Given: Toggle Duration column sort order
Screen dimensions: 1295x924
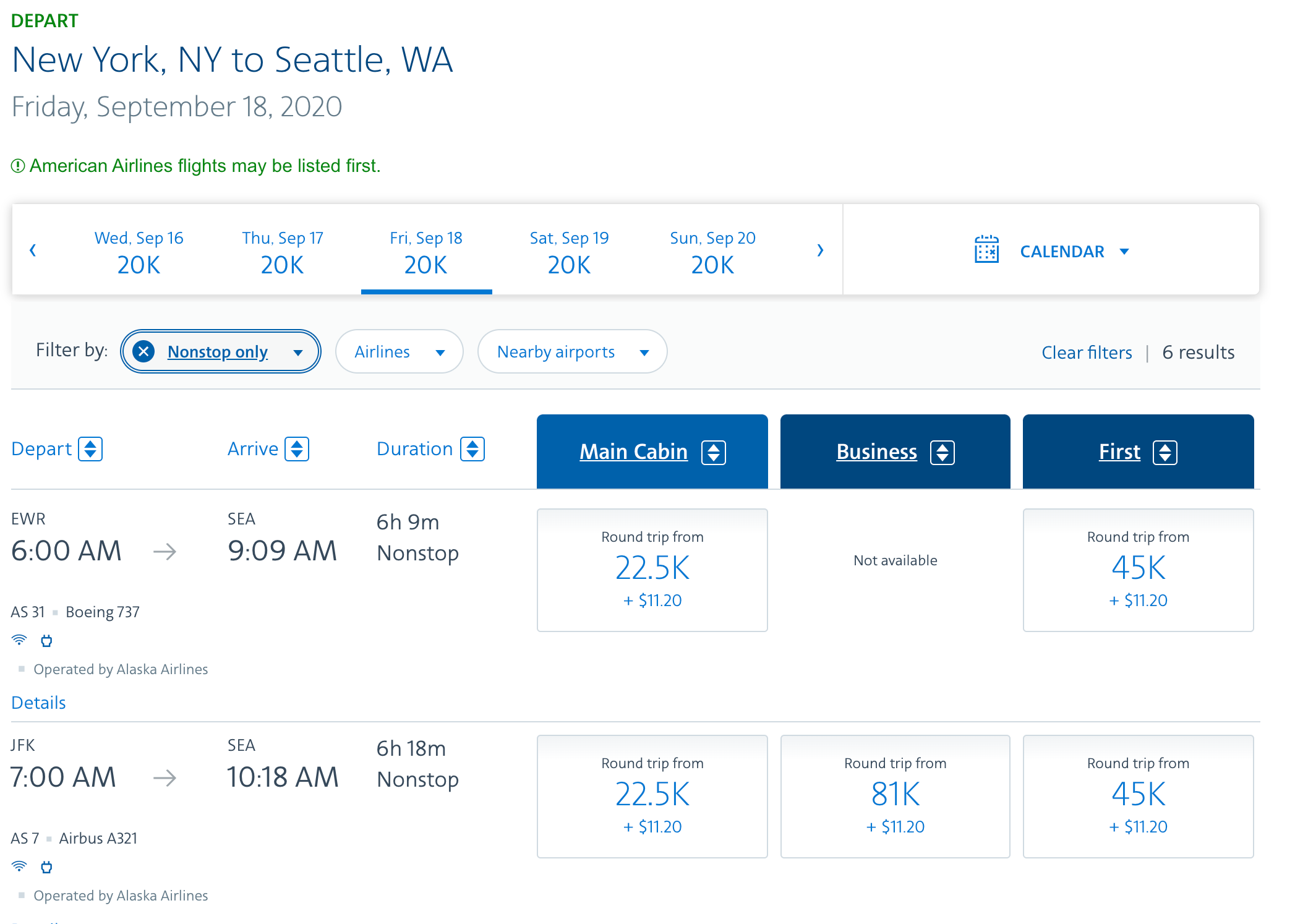Looking at the screenshot, I should click(x=472, y=449).
